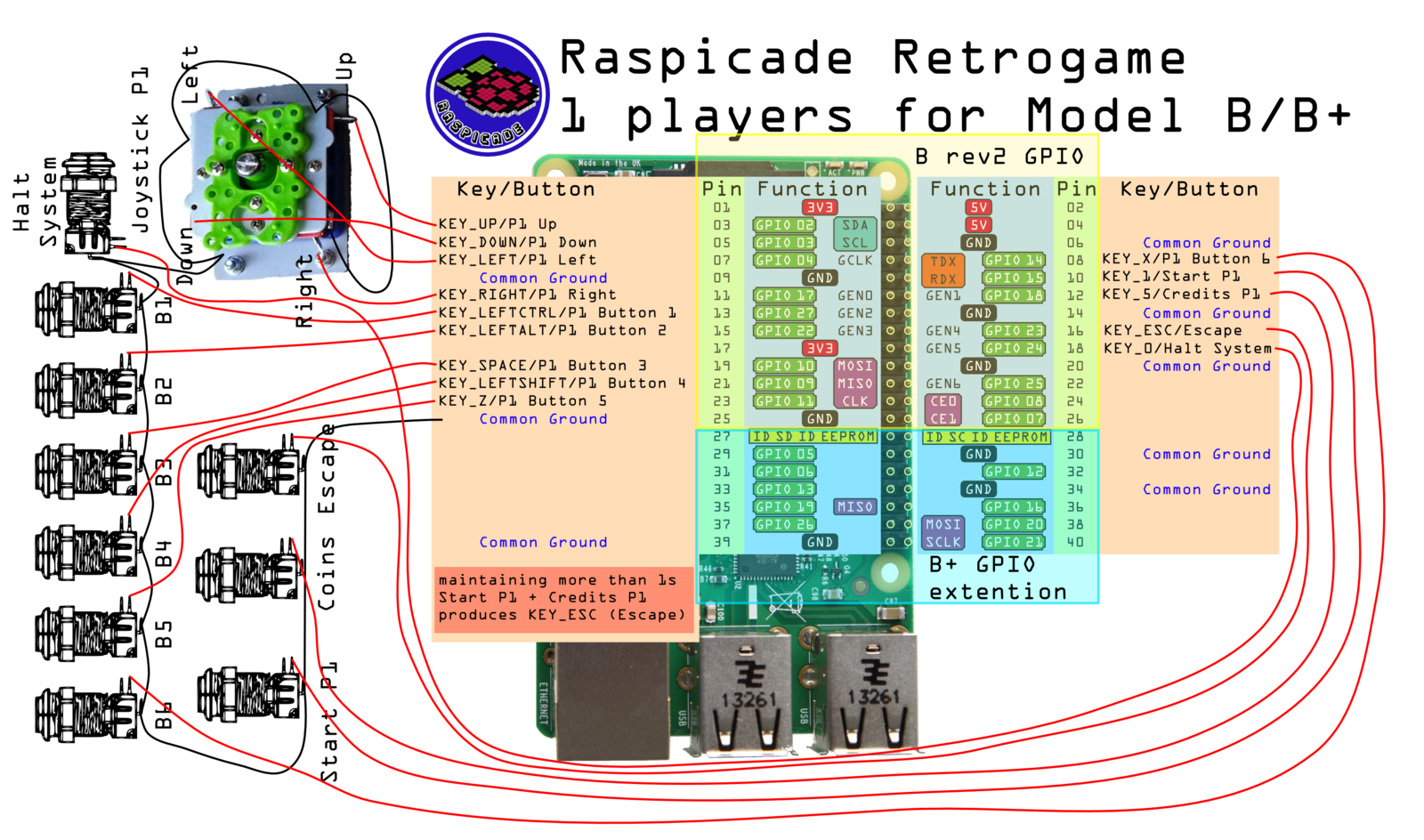Click the red KEY_ESC note box
1424x840 pixels.
[564, 598]
